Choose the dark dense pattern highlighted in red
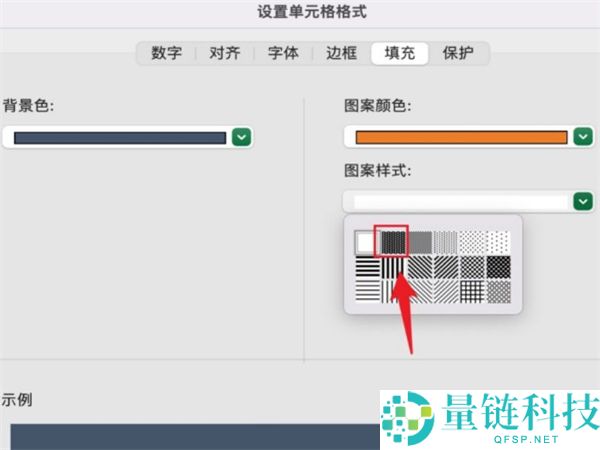 393,242
